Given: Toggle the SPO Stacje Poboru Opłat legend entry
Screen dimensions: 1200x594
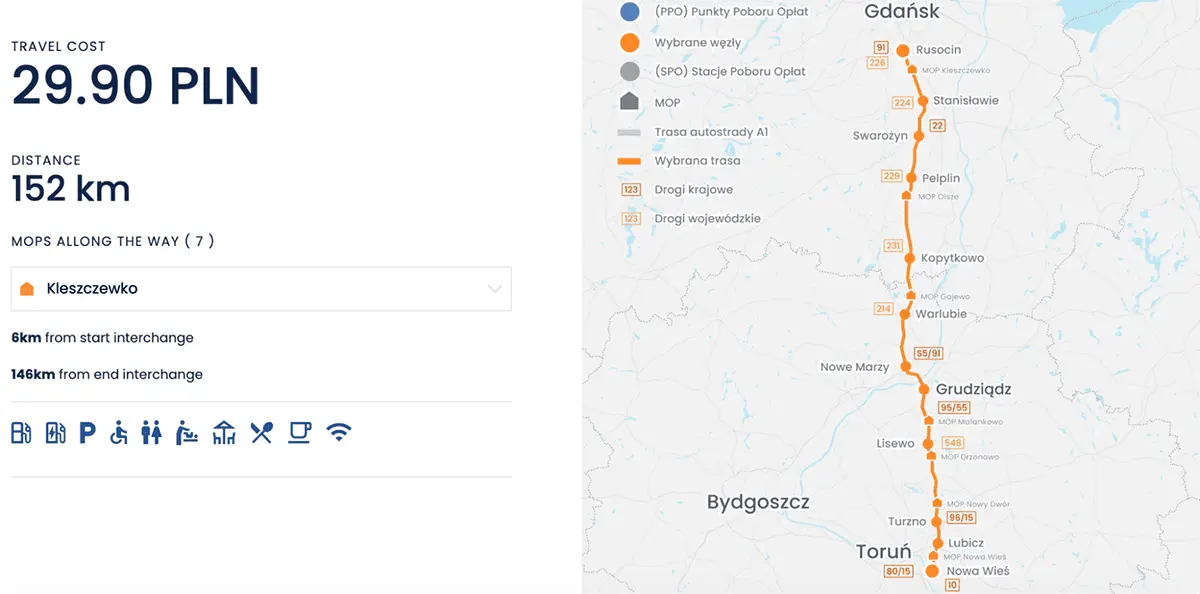Looking at the screenshot, I should point(628,71).
